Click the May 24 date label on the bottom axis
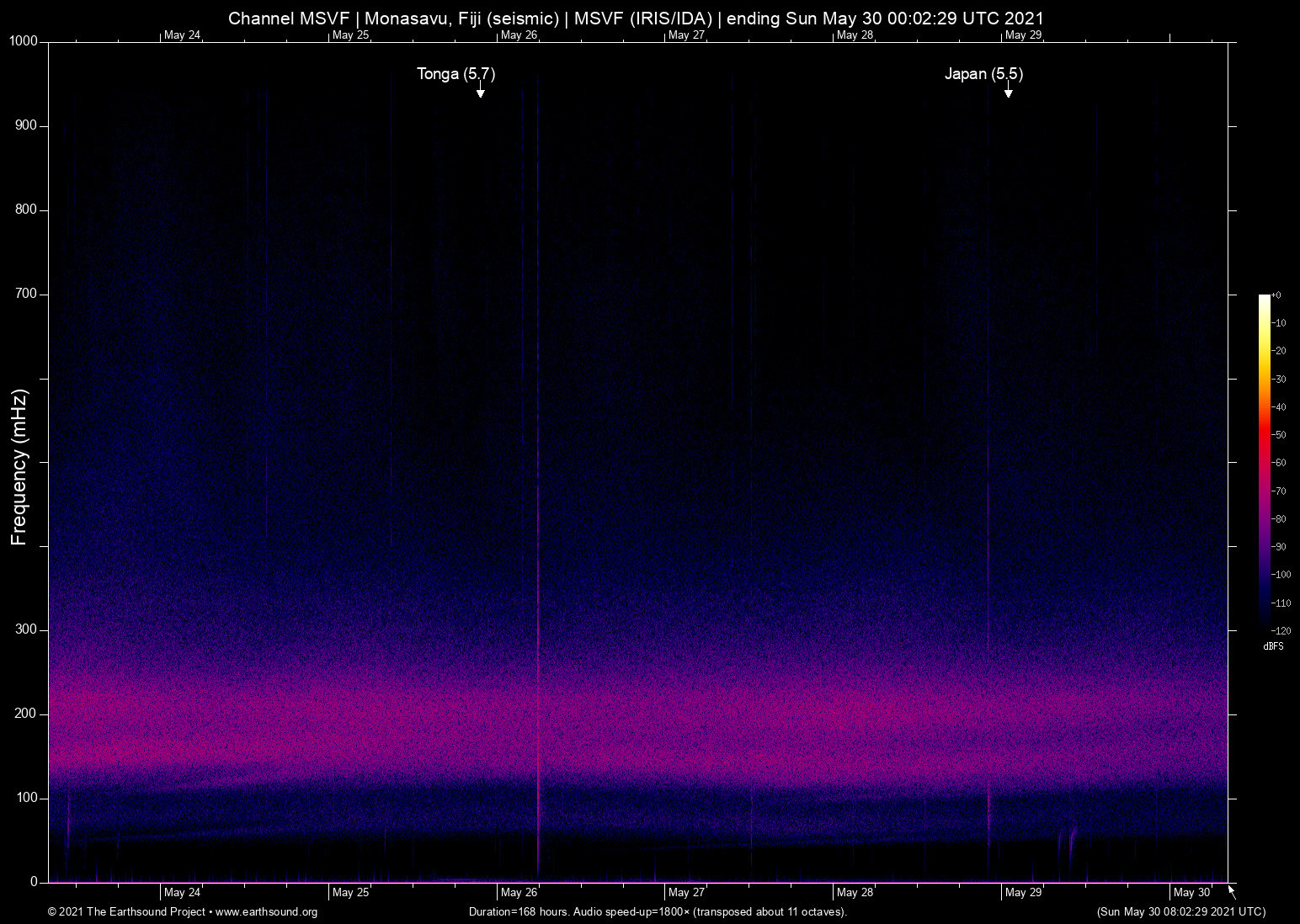The height and width of the screenshot is (924, 1300). click(x=182, y=892)
